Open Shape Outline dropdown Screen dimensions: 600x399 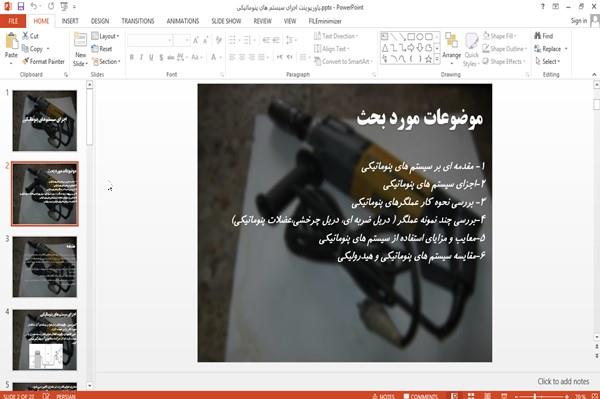(x=505, y=49)
